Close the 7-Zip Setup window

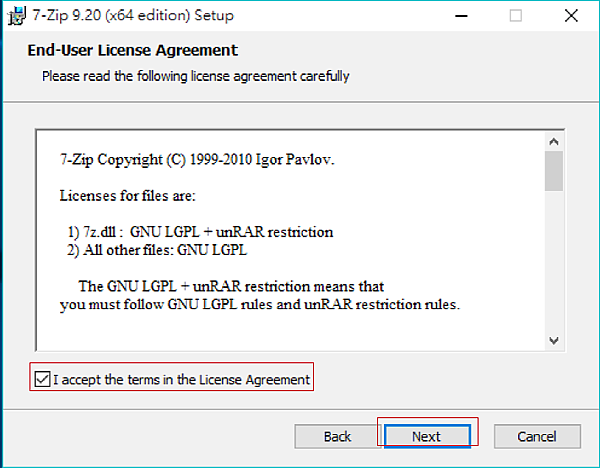pyautogui.click(x=571, y=16)
